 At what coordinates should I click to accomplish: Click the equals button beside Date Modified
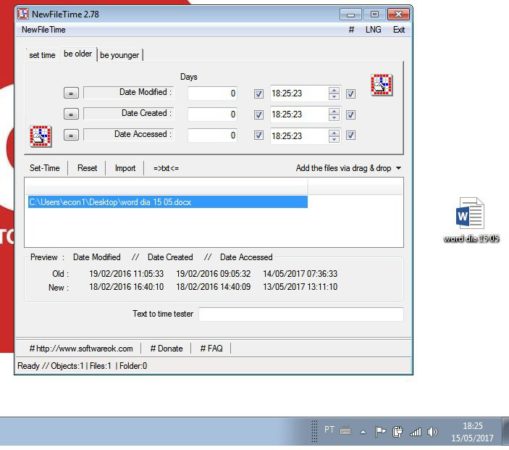(71, 93)
